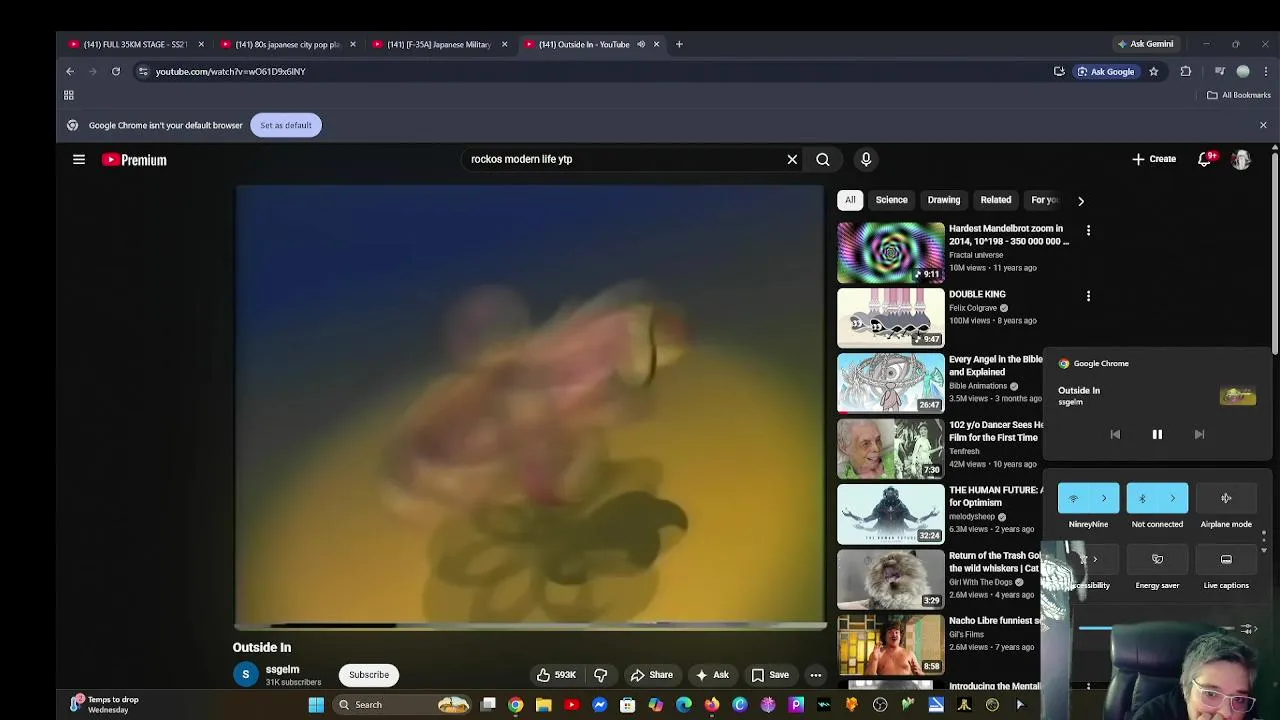
Task: Toggle Bluetooth quick setting
Action: tap(1142, 498)
